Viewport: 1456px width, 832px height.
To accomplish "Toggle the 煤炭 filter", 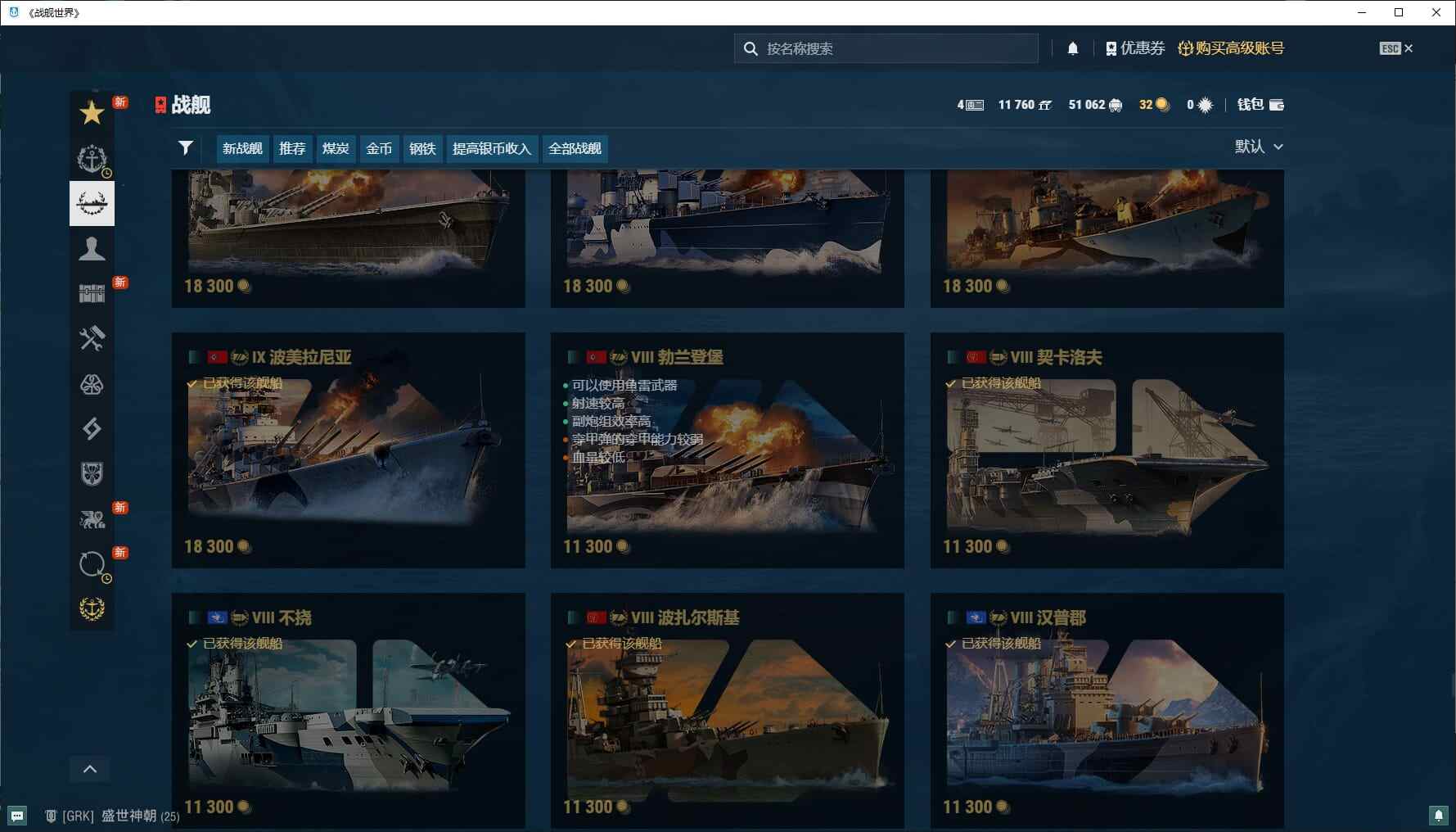I will (336, 148).
